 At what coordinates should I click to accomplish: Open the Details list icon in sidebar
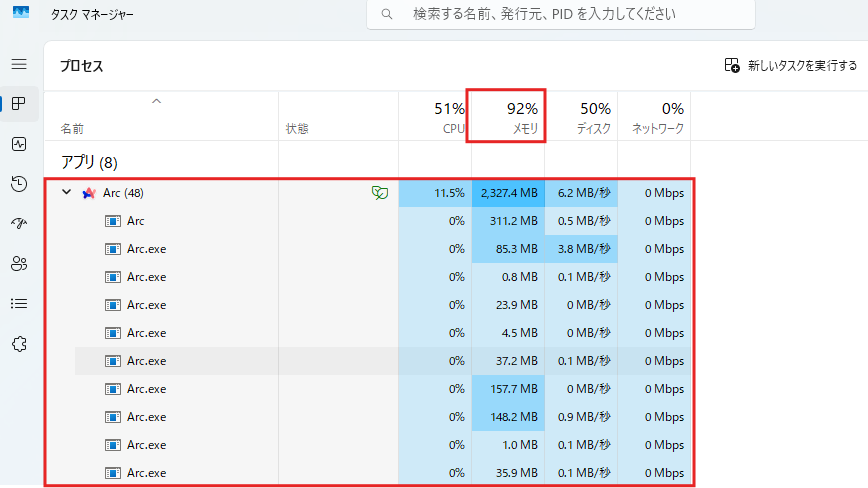tap(19, 304)
